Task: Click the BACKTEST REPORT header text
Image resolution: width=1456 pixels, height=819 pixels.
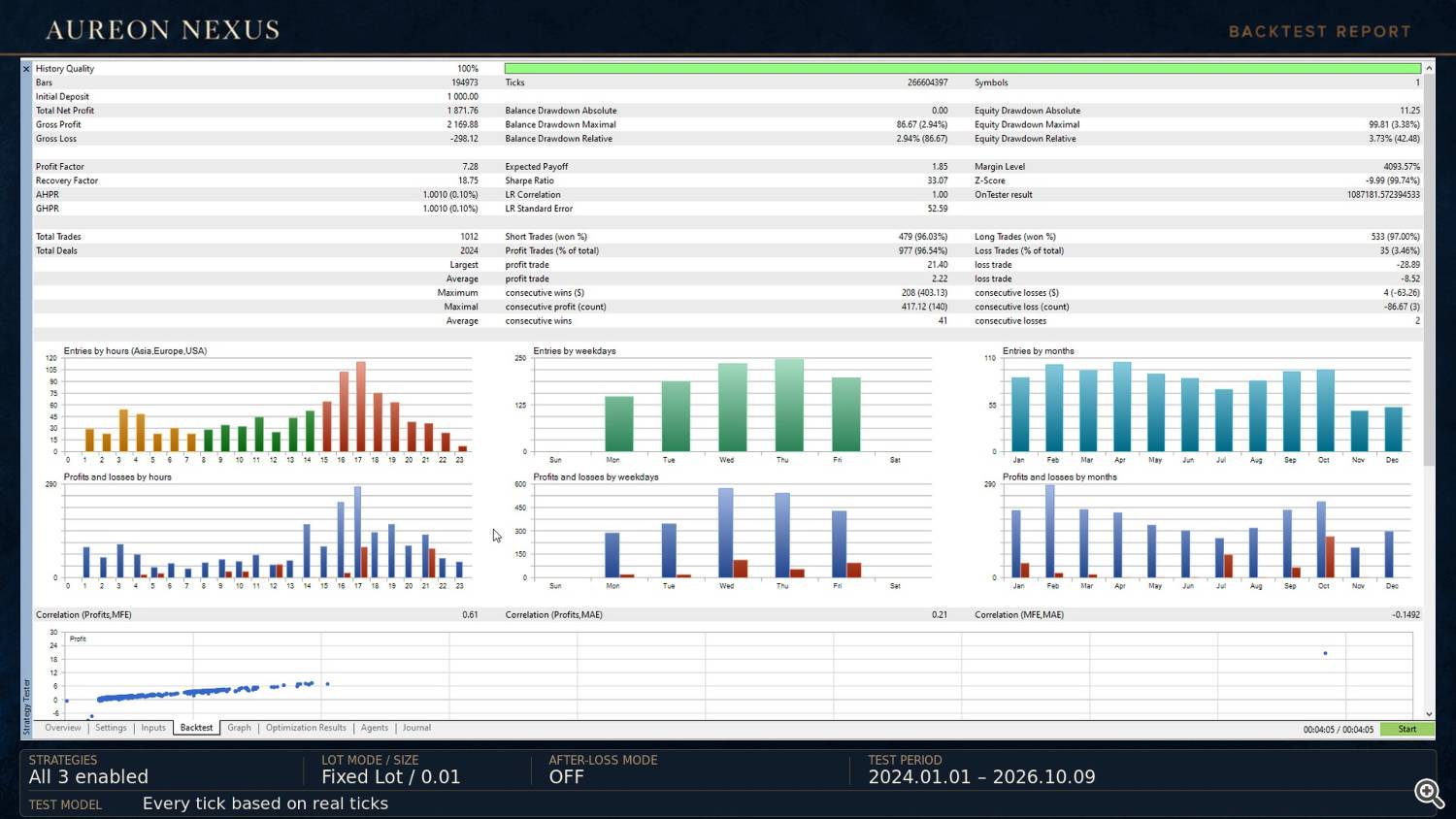Action: pos(1320,32)
